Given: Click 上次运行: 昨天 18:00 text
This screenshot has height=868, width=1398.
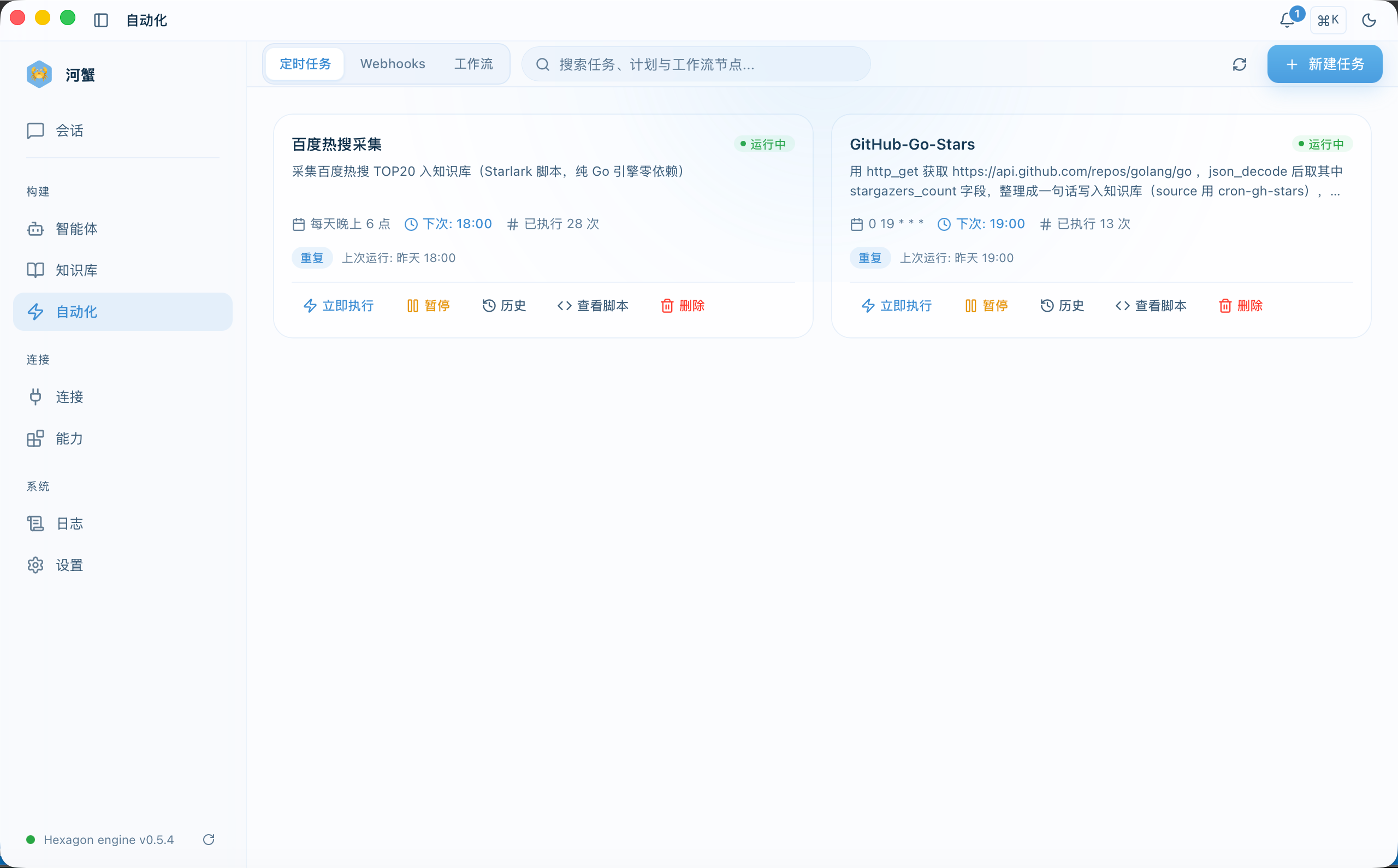Looking at the screenshot, I should point(399,258).
